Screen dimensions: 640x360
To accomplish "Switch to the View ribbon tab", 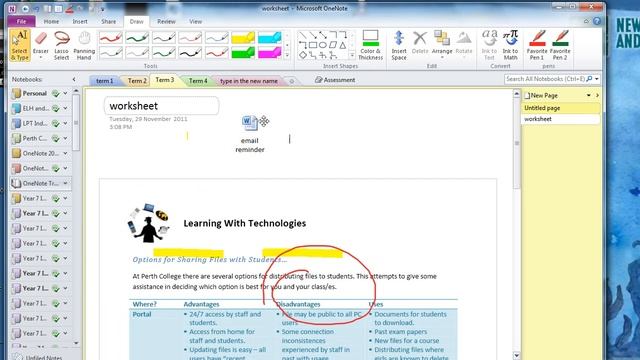I will point(196,21).
